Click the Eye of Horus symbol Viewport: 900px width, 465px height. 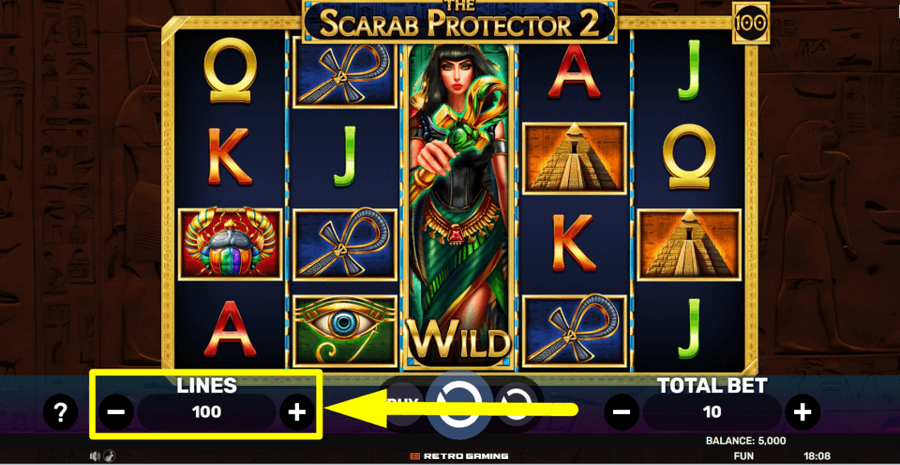coord(345,331)
